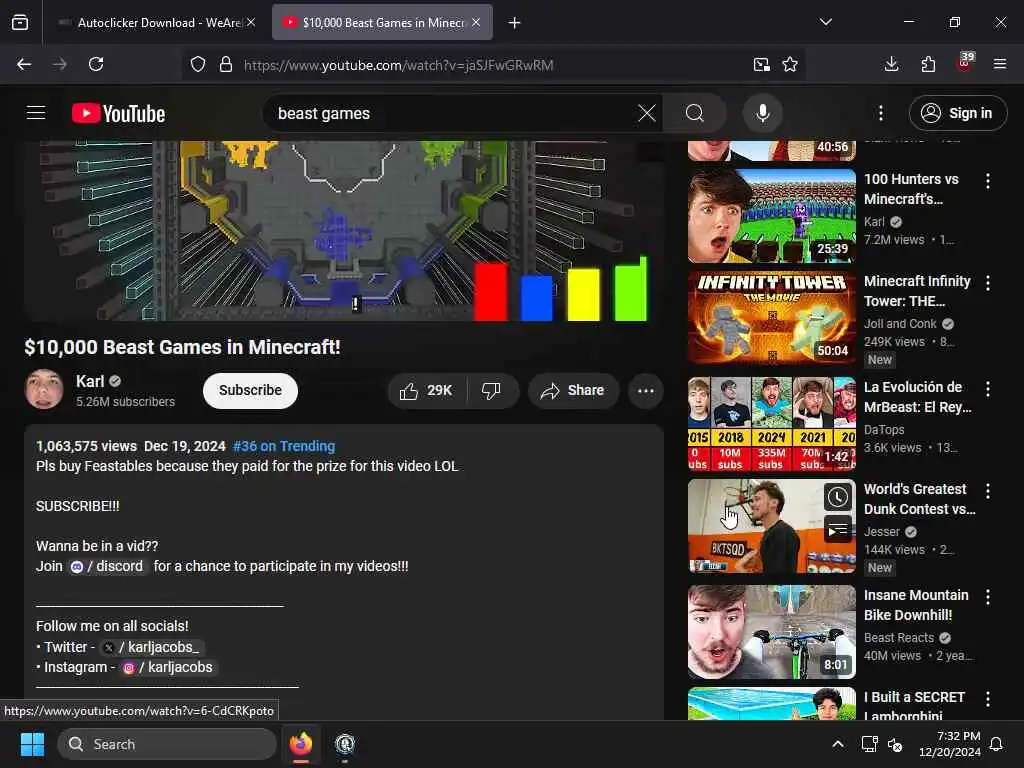Open options for Minecraft Infinity Tower video
1024x768 pixels.
[987, 283]
